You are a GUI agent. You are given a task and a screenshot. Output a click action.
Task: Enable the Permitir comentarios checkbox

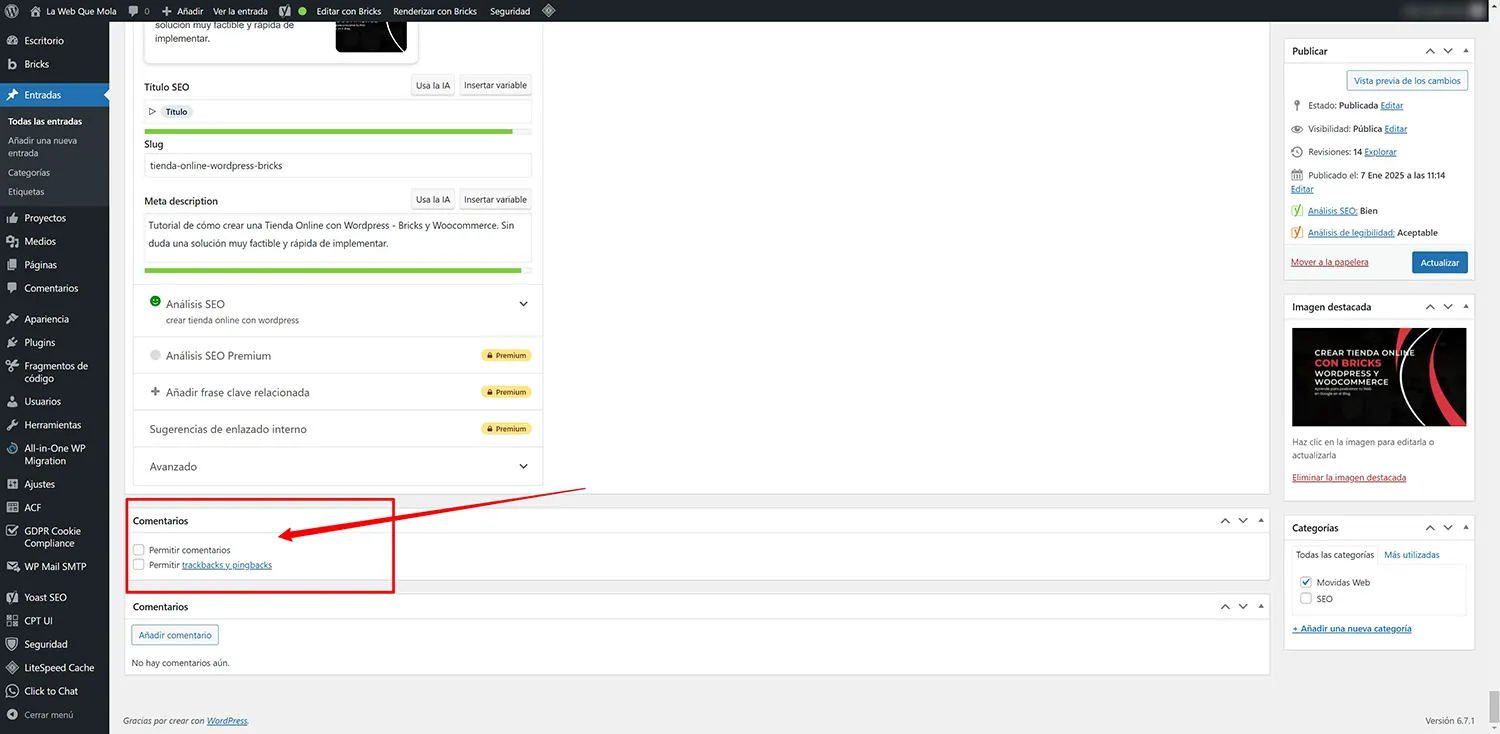pos(139,550)
